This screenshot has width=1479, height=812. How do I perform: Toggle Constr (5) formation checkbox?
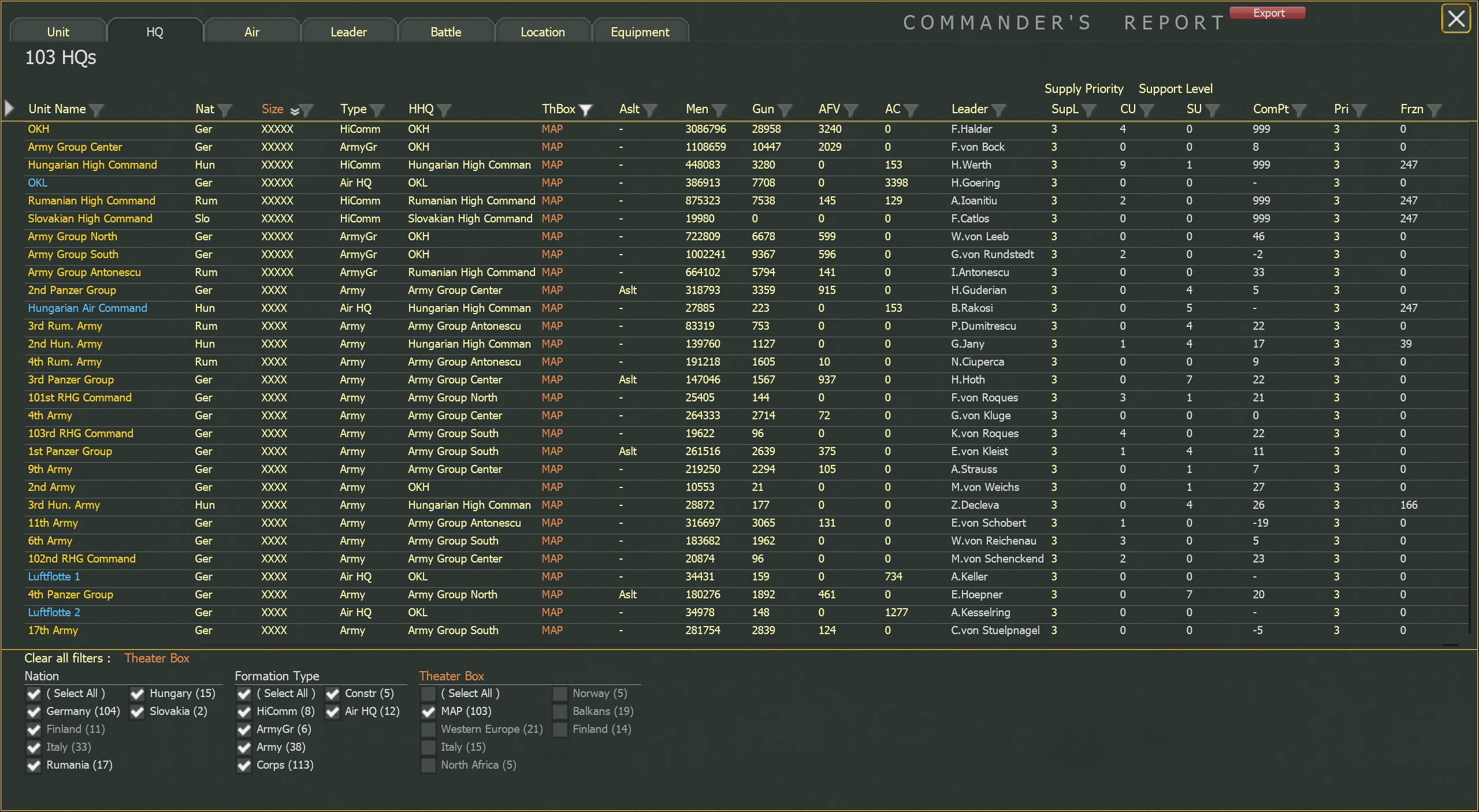(333, 694)
